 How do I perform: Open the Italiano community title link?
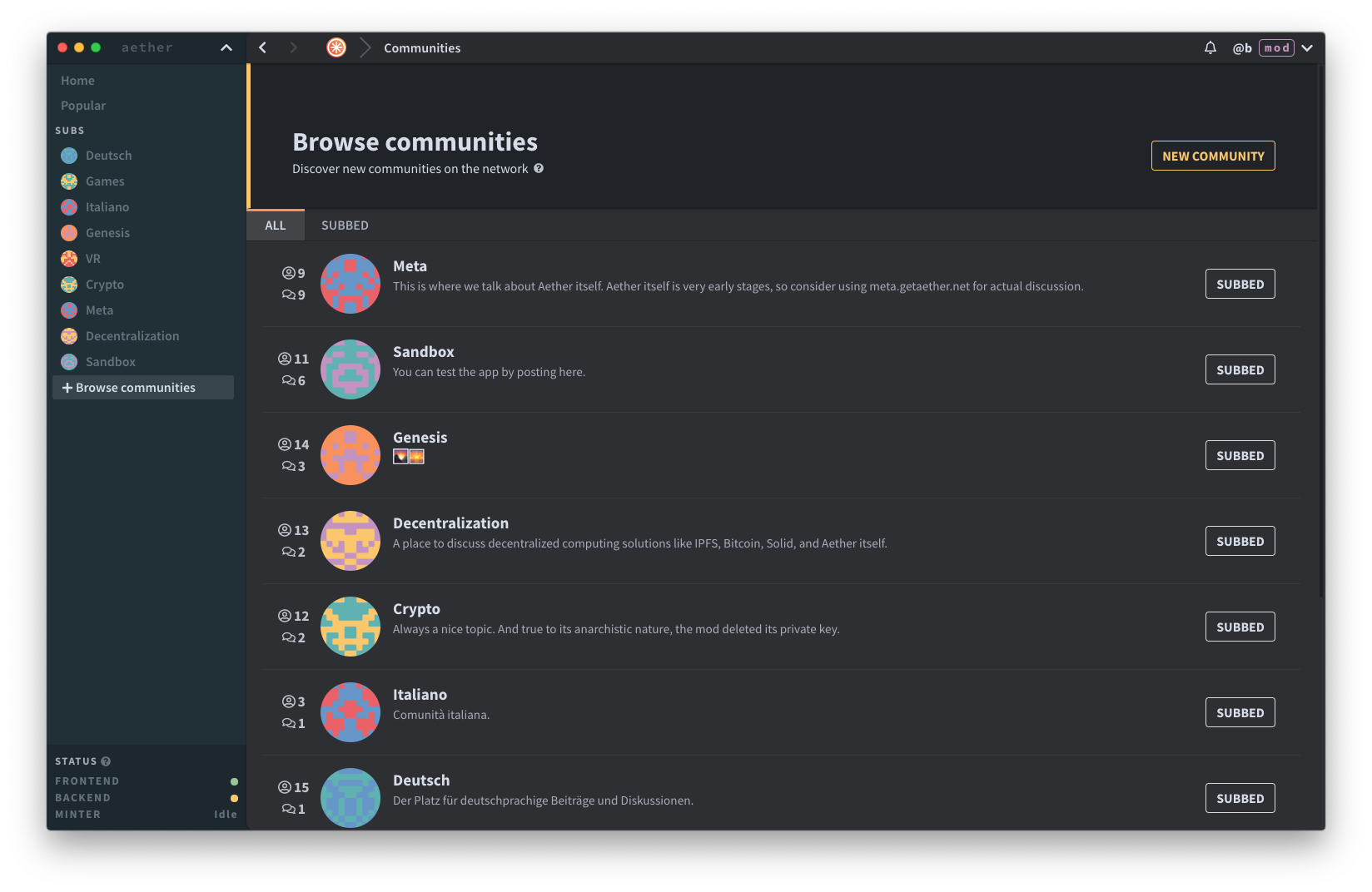420,695
